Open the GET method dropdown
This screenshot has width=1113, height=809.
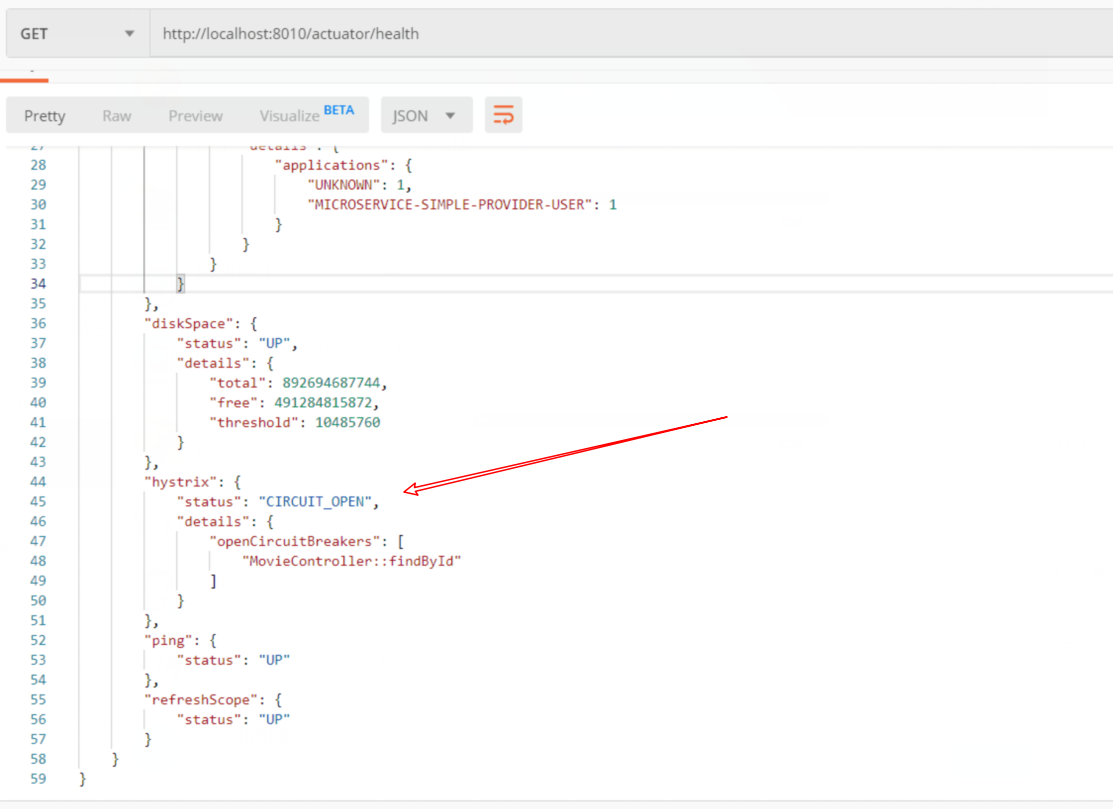point(77,34)
